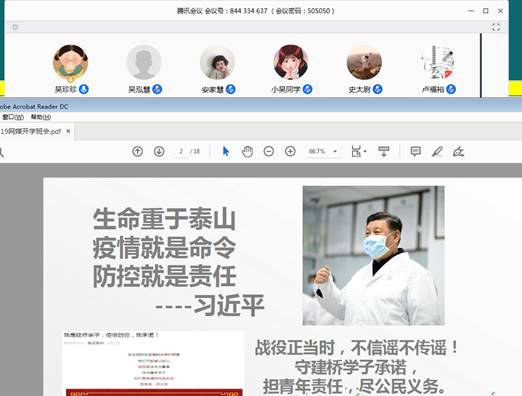Open the 窗口(W) menu
Viewport: 522px width, 396px height.
pyautogui.click(x=13, y=117)
